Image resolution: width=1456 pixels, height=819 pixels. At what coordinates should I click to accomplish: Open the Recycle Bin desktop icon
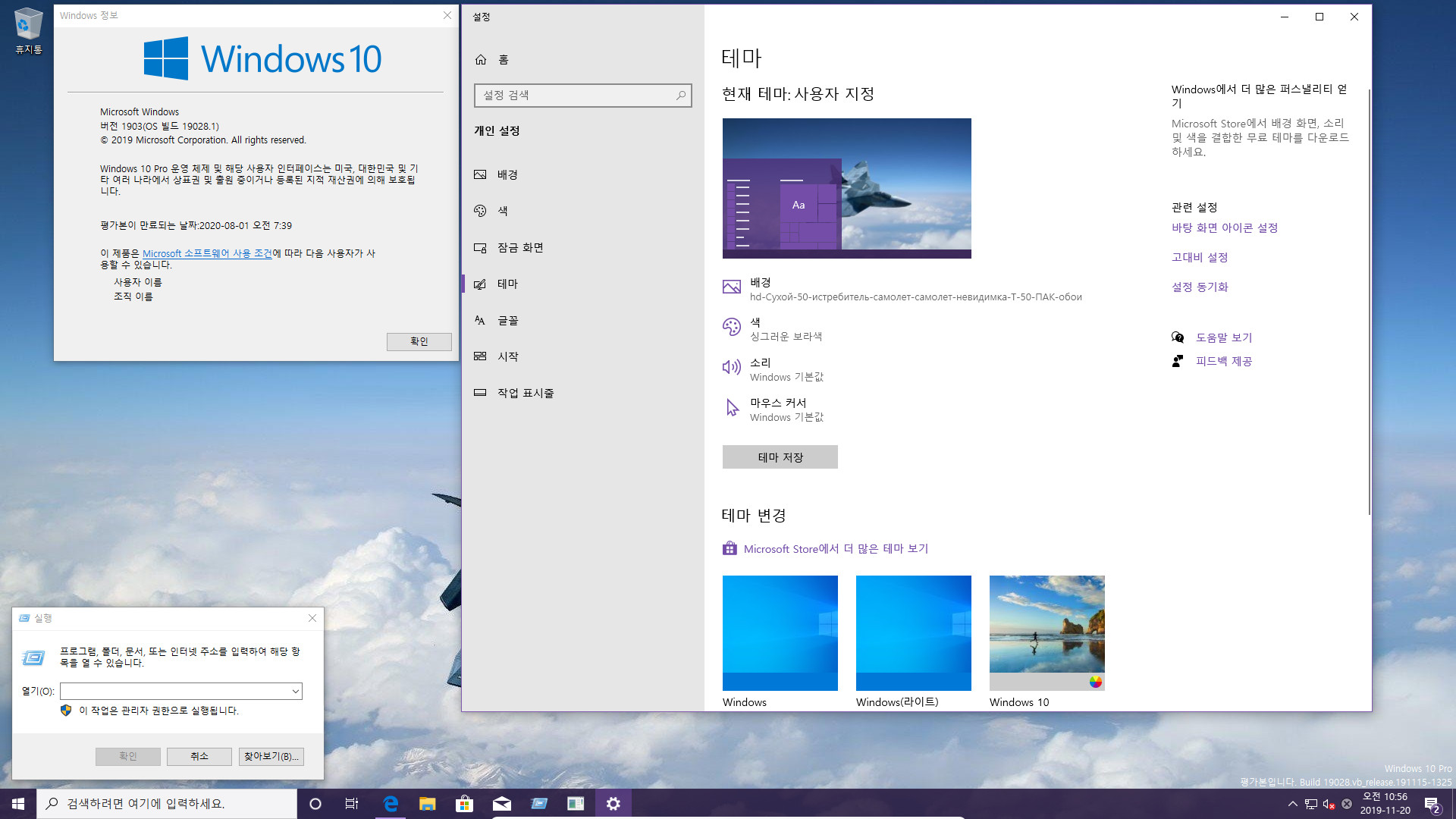pyautogui.click(x=28, y=30)
